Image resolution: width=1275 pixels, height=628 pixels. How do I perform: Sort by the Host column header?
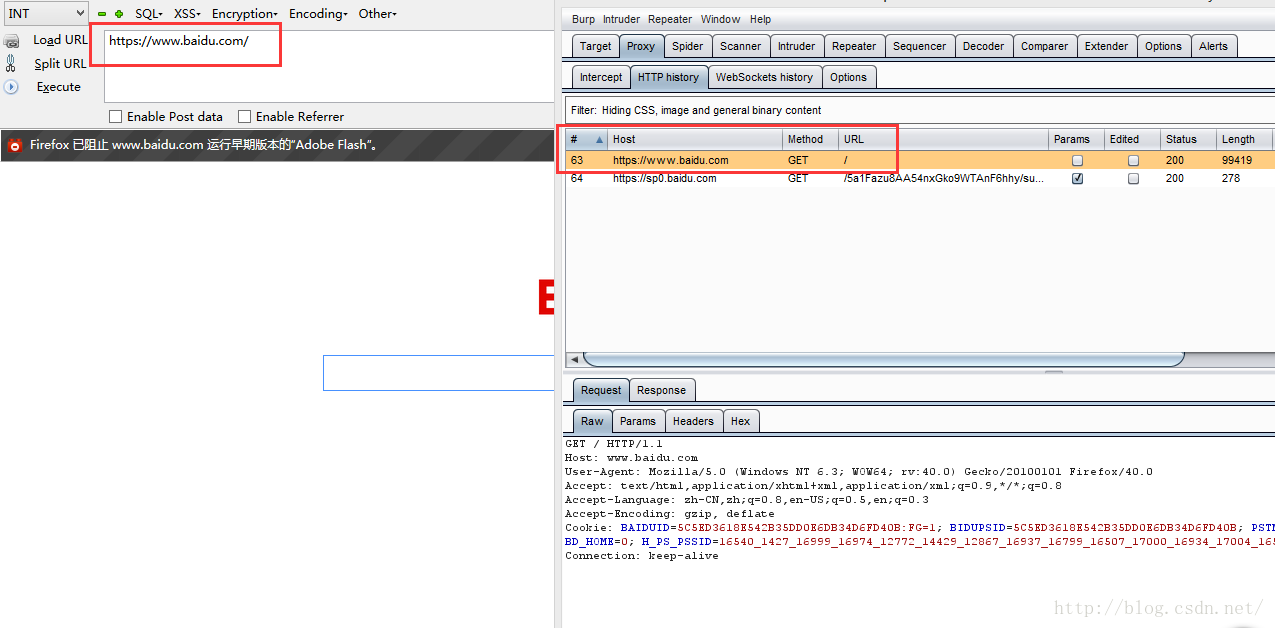pos(695,139)
